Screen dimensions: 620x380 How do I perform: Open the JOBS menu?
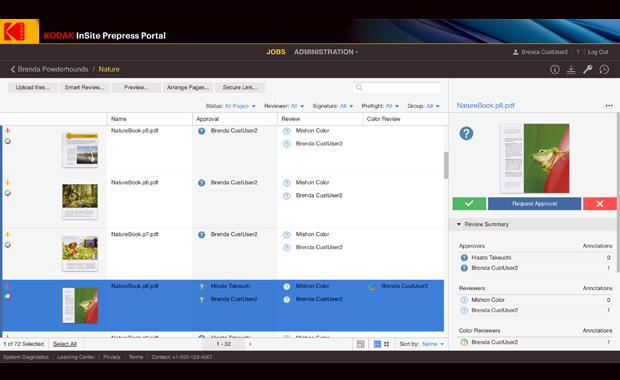276,52
